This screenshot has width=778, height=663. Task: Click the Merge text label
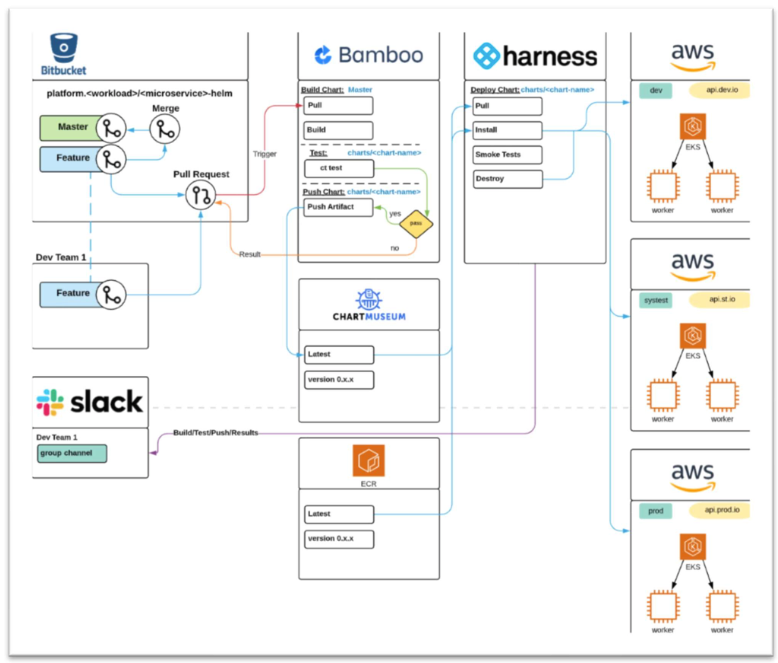(x=166, y=108)
